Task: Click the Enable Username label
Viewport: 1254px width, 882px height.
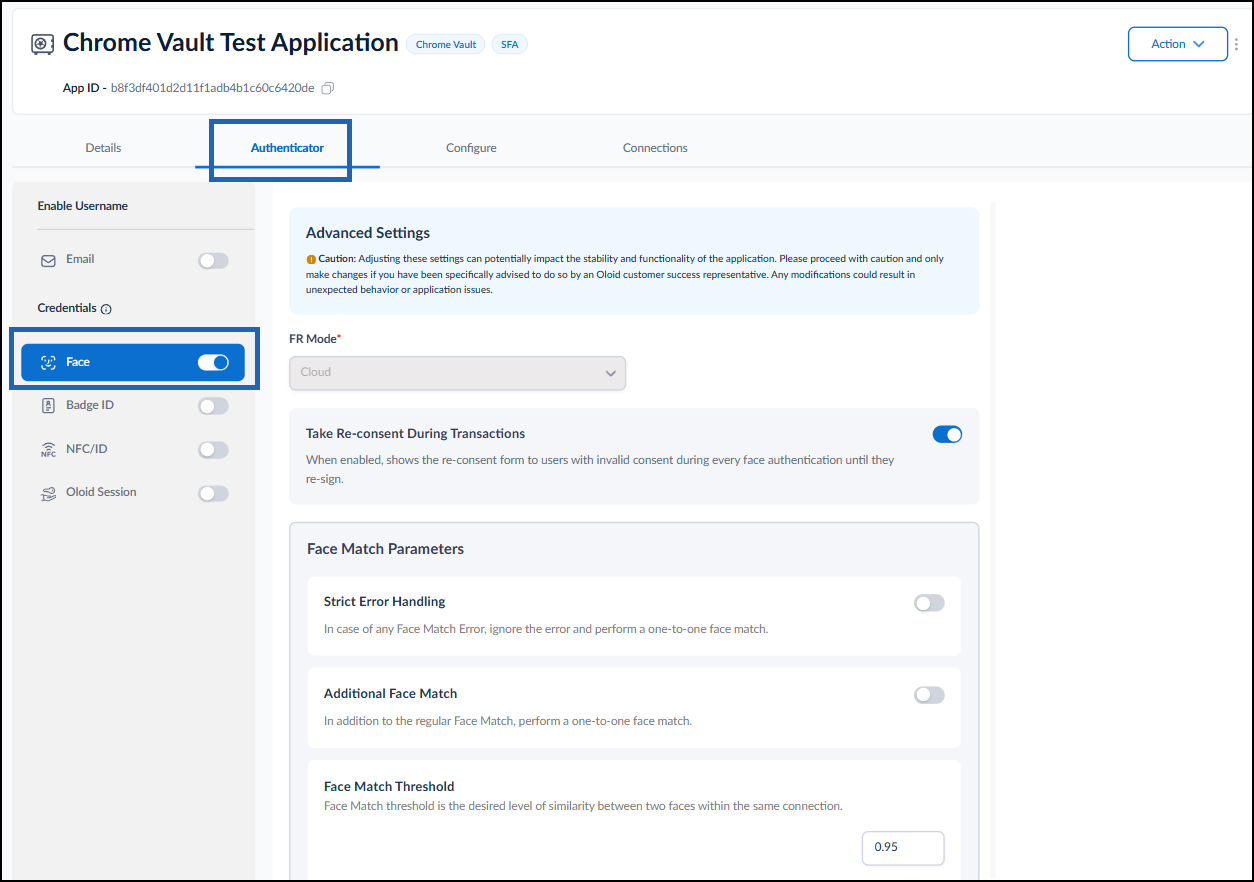Action: coord(83,206)
